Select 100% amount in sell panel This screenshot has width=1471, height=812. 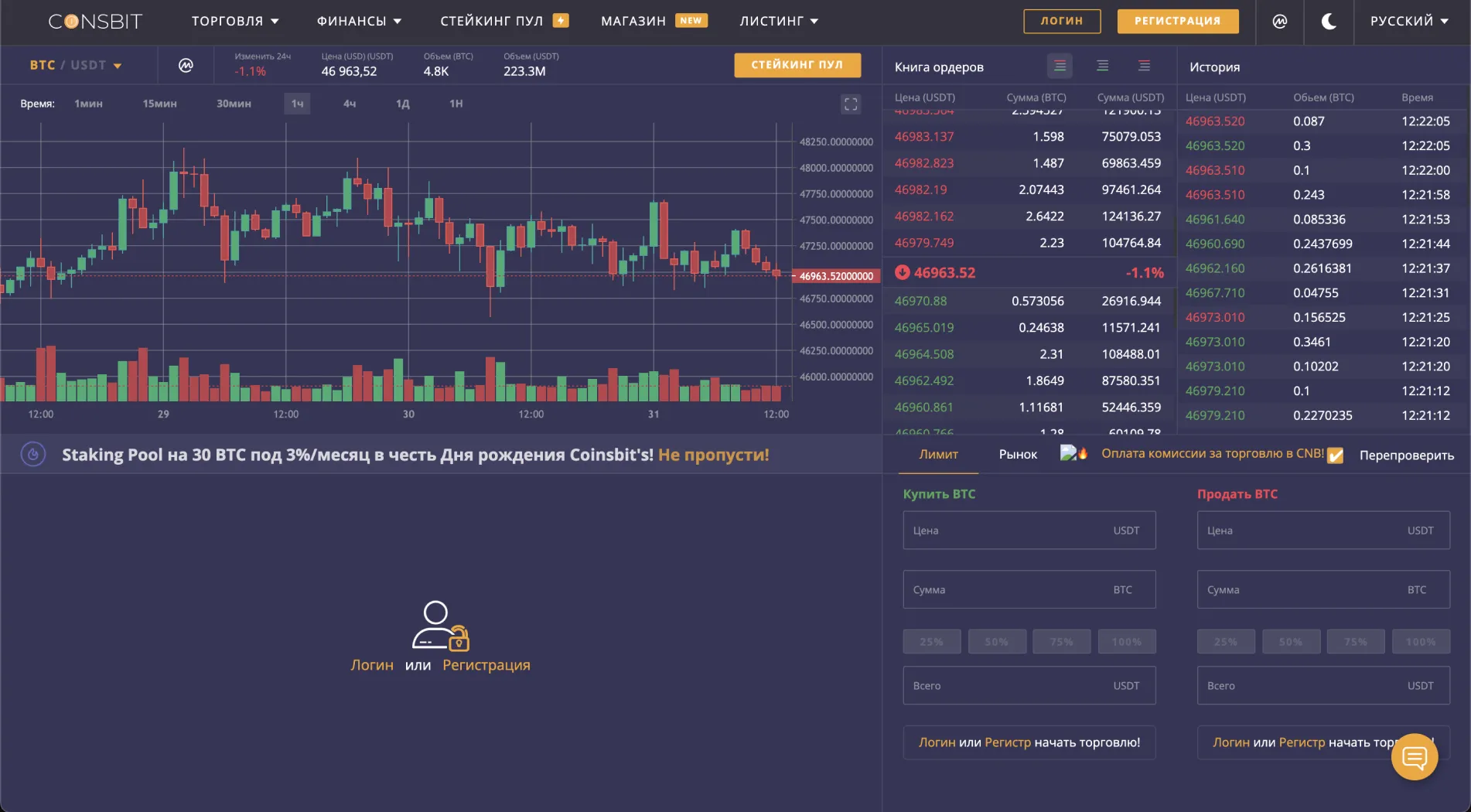tap(1421, 642)
